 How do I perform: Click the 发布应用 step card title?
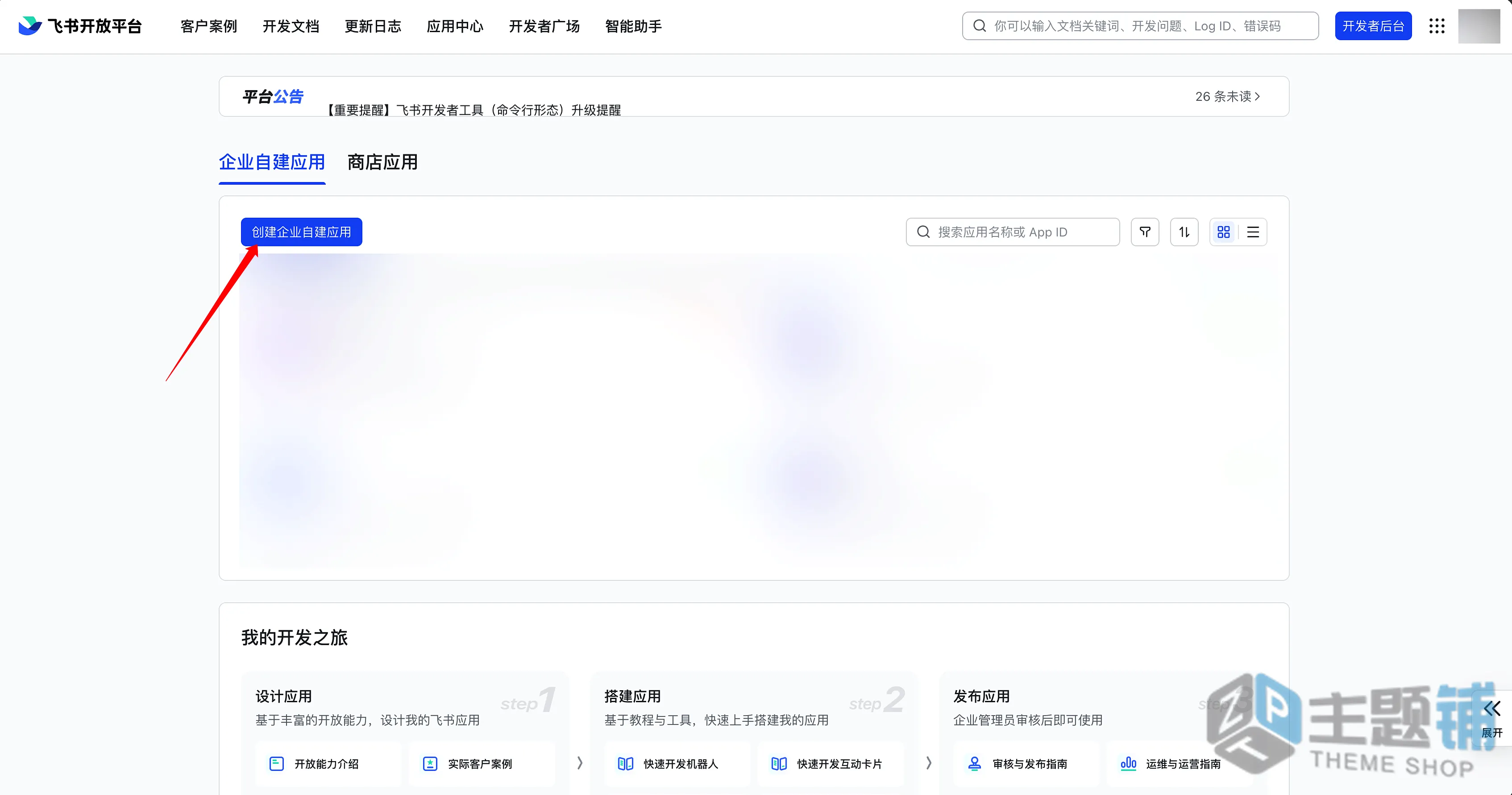pyautogui.click(x=981, y=696)
